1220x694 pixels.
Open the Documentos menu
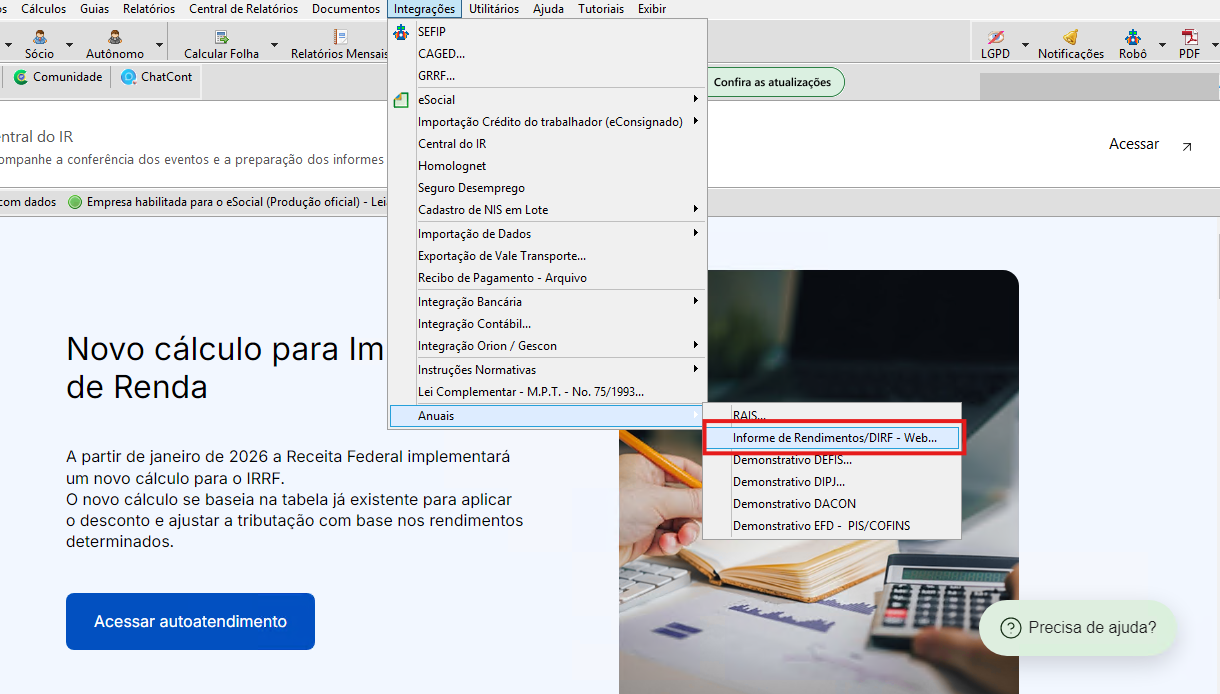[346, 9]
